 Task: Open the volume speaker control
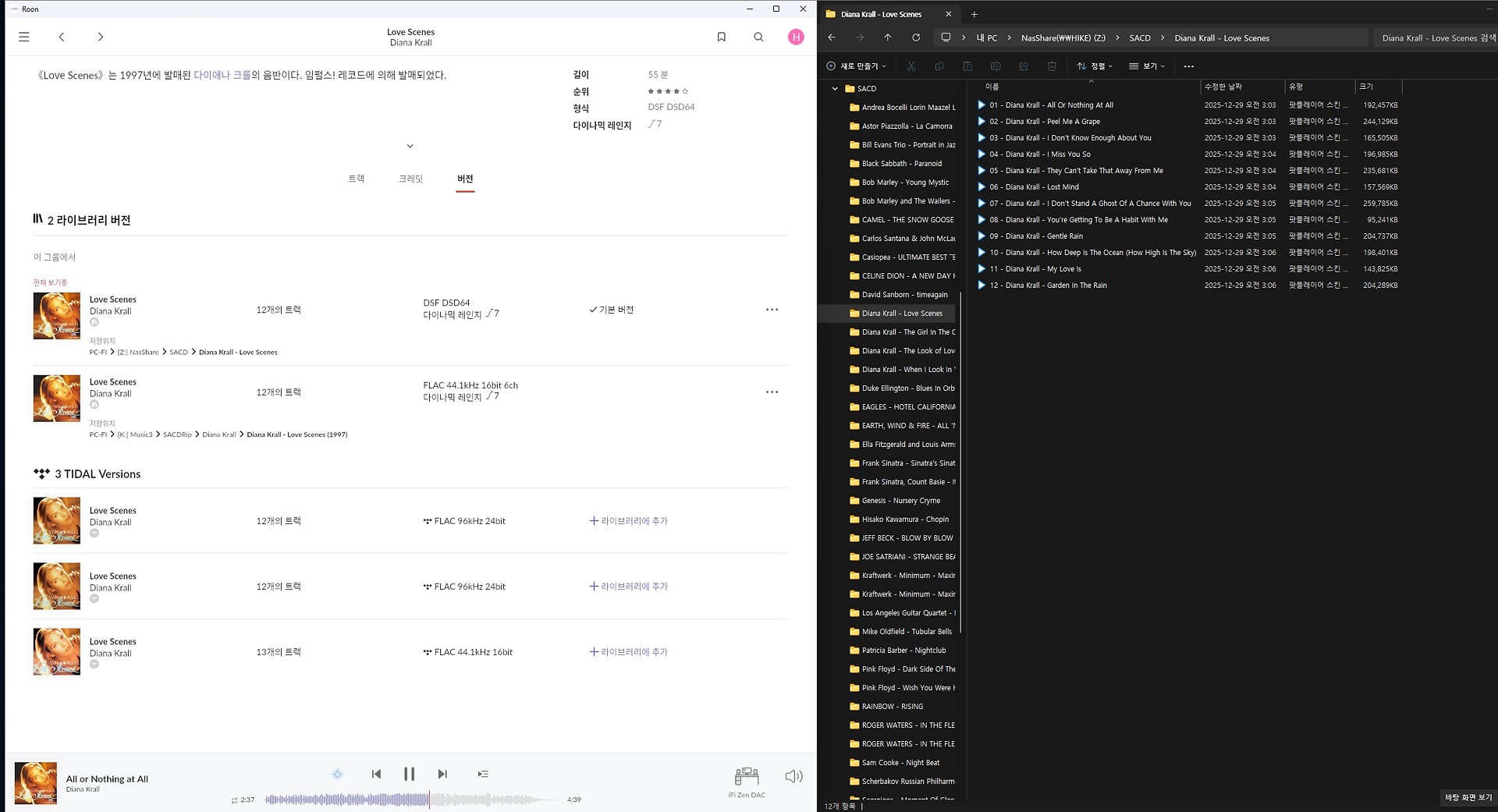(x=793, y=776)
